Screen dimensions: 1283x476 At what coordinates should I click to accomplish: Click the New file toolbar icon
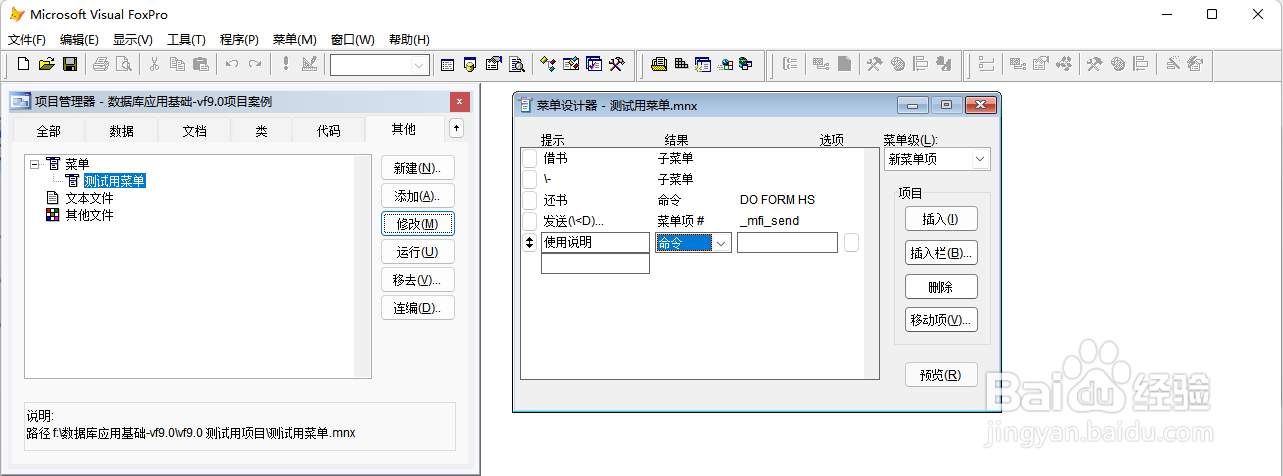[24, 64]
